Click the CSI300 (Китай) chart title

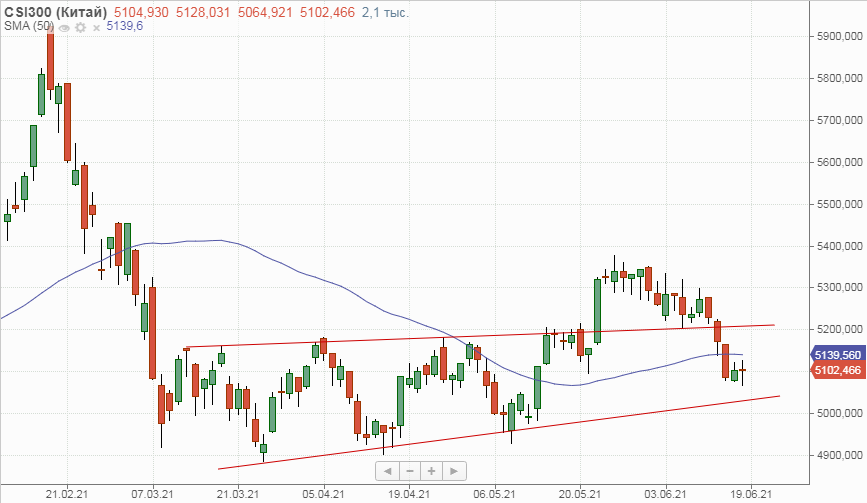pyautogui.click(x=56, y=12)
